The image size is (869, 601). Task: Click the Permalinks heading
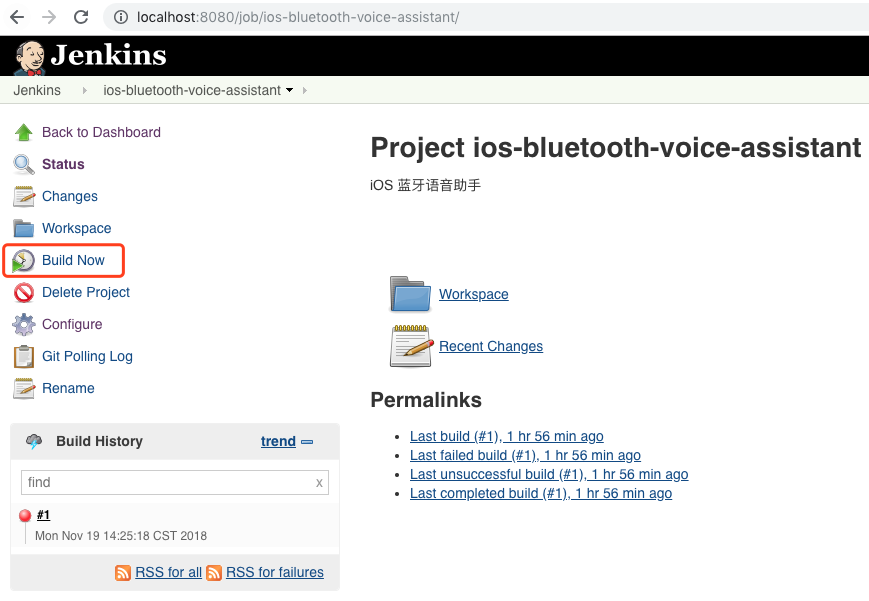click(x=426, y=400)
